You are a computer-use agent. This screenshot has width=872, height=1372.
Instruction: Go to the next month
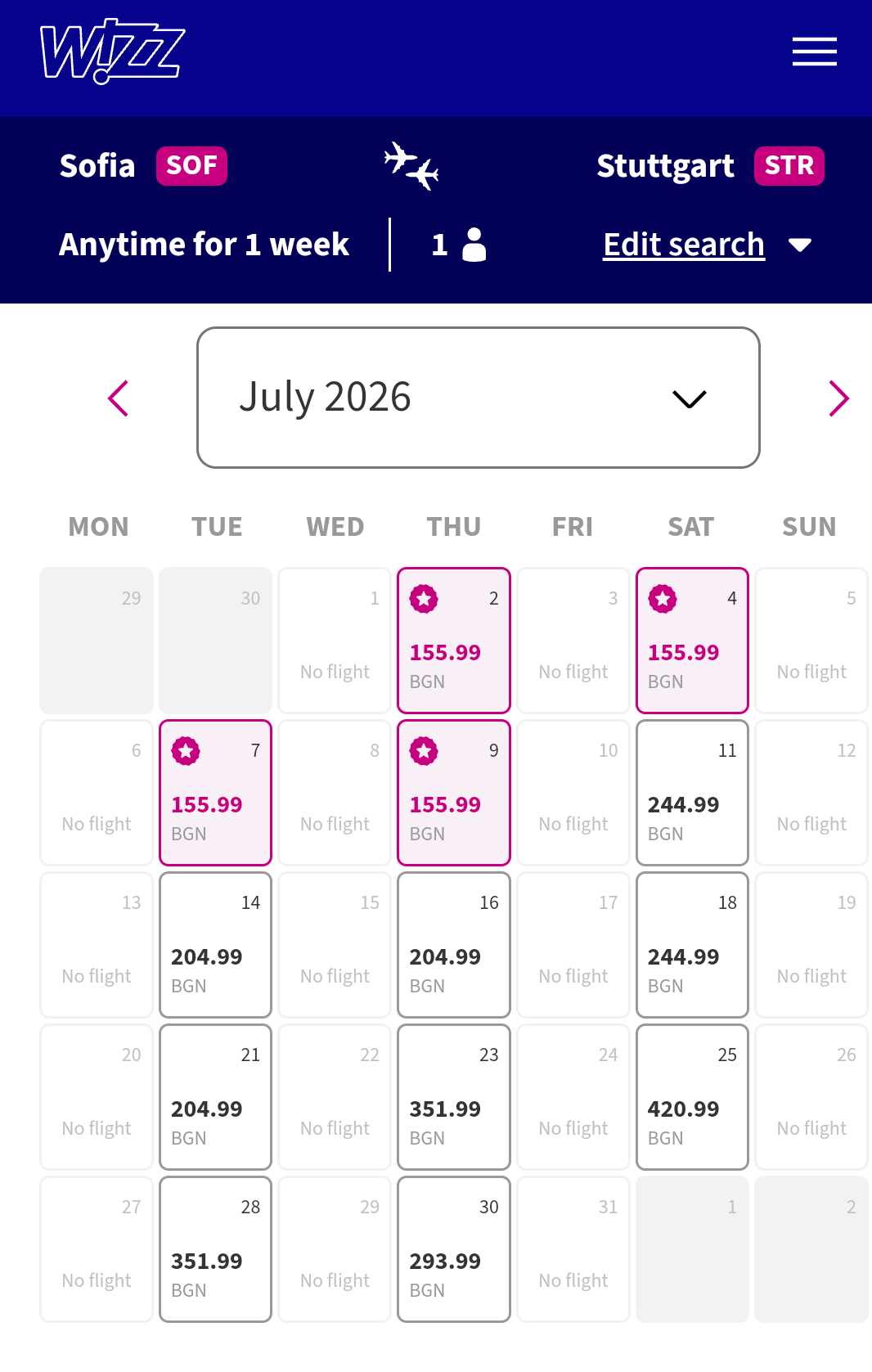pos(838,398)
